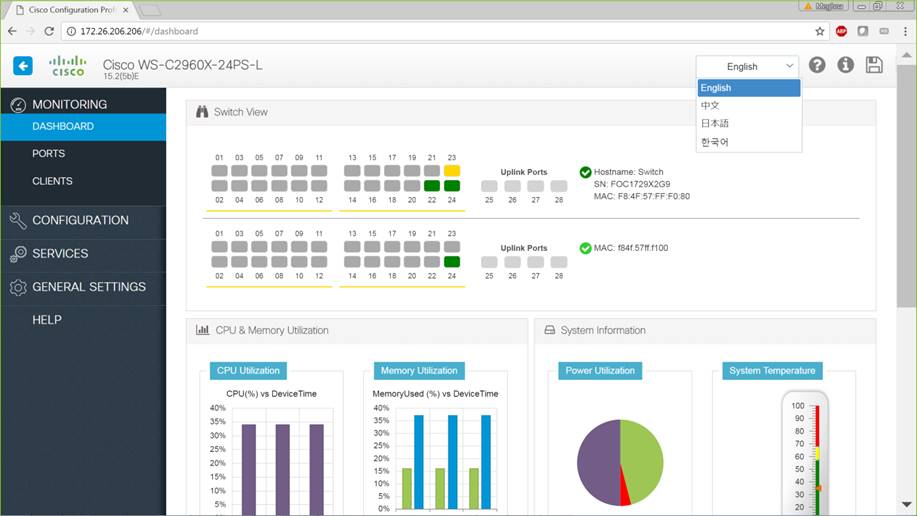The height and width of the screenshot is (516, 917).
Task: Click the Cisco WS-C2960X-24PS-L title
Action: pyautogui.click(x=182, y=65)
